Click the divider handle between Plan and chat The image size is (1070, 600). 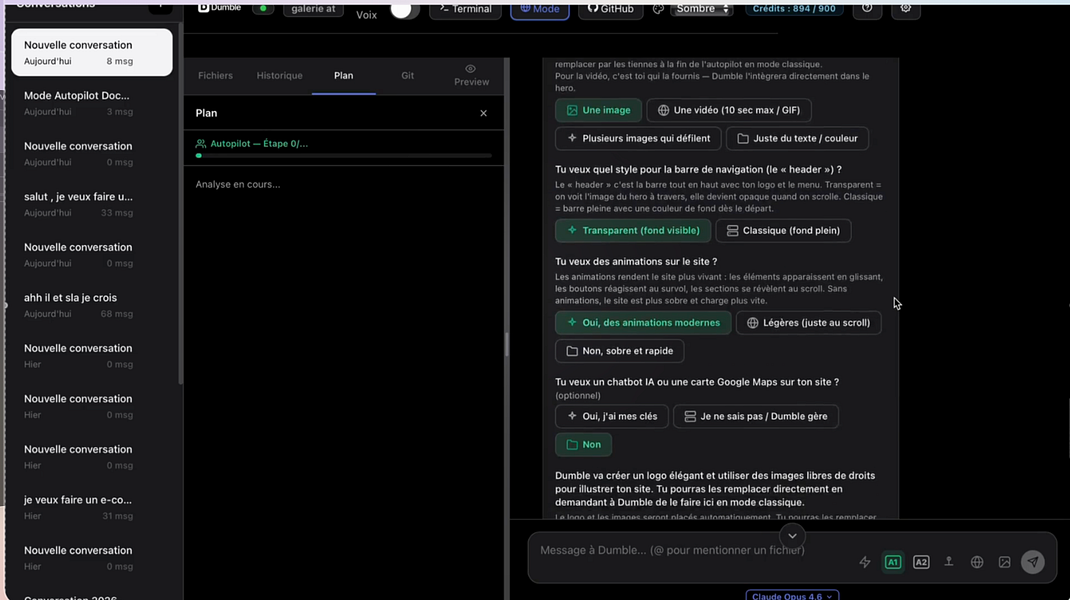click(506, 345)
